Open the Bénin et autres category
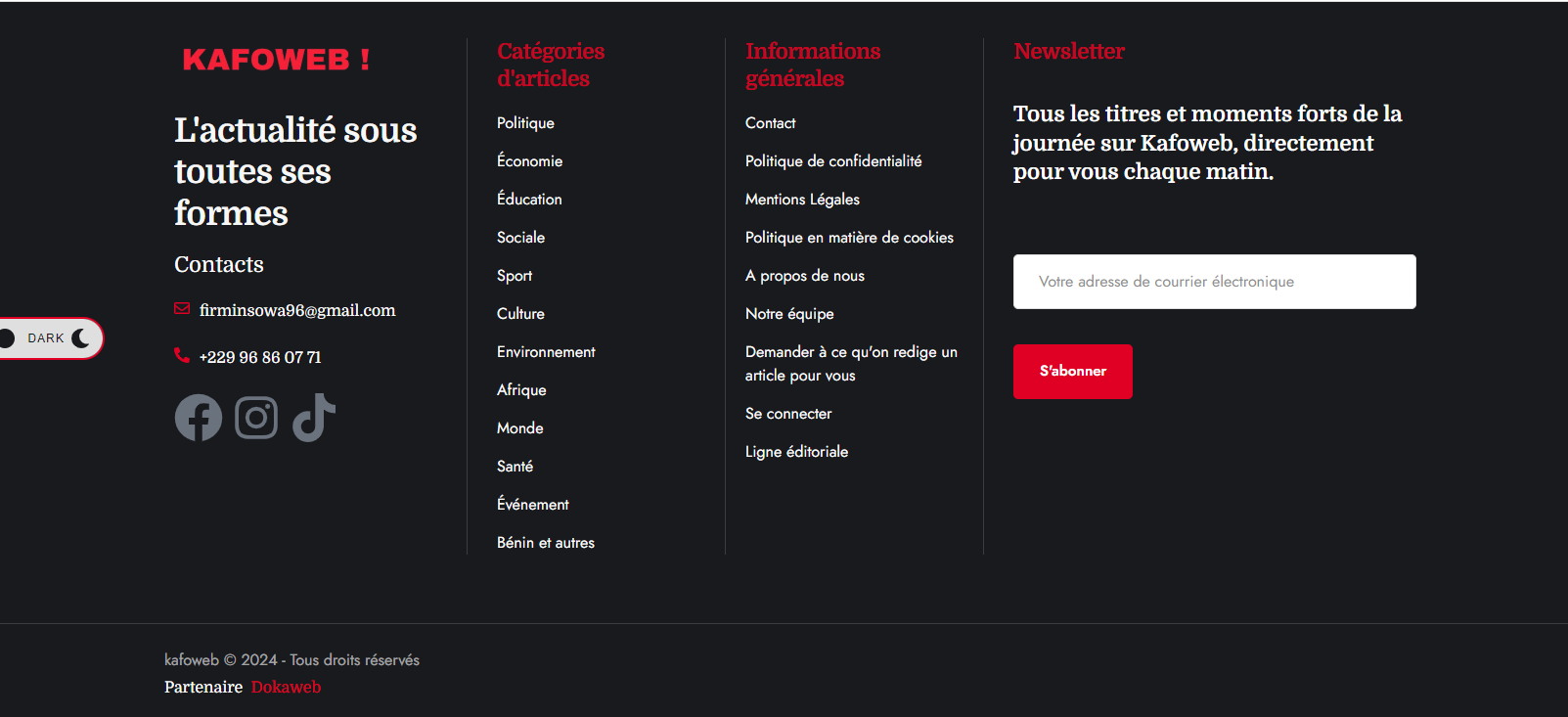Screen dimensions: 1568x717 (545, 543)
